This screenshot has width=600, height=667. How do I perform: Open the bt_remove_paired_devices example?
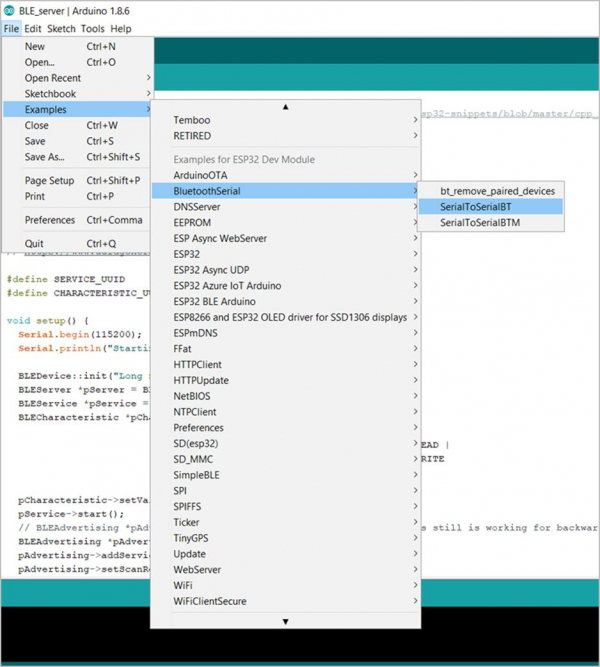point(491,191)
